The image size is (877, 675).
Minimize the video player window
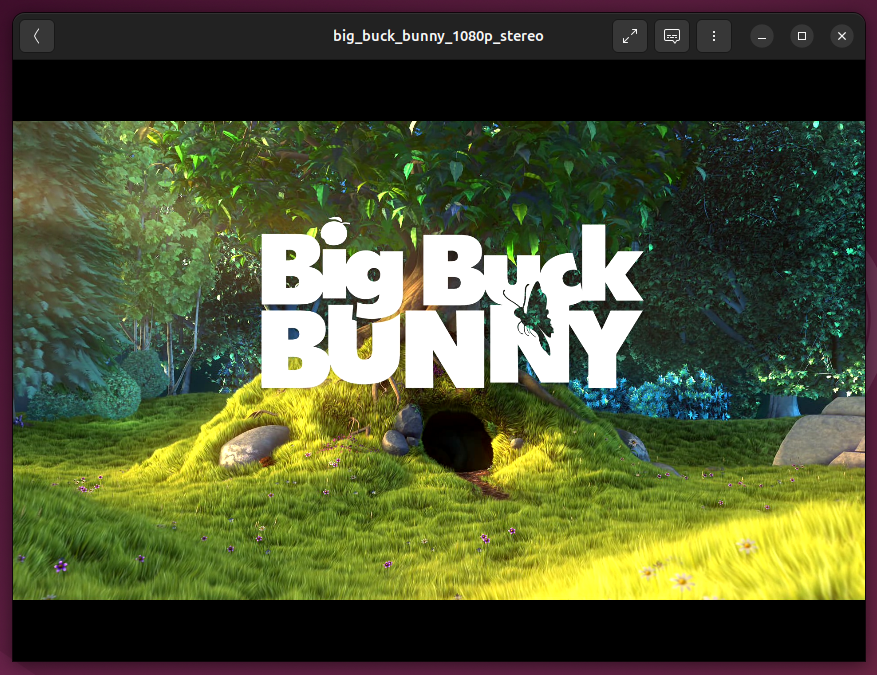762,36
